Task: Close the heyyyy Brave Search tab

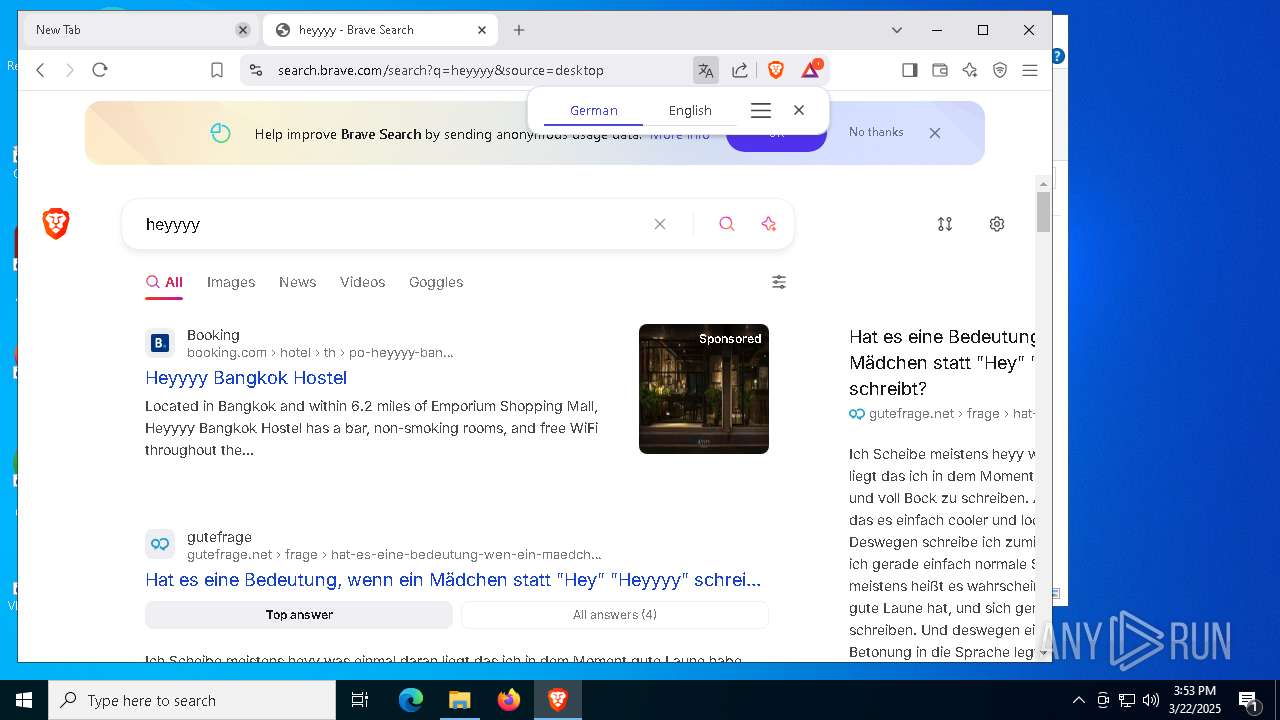Action: tap(482, 30)
